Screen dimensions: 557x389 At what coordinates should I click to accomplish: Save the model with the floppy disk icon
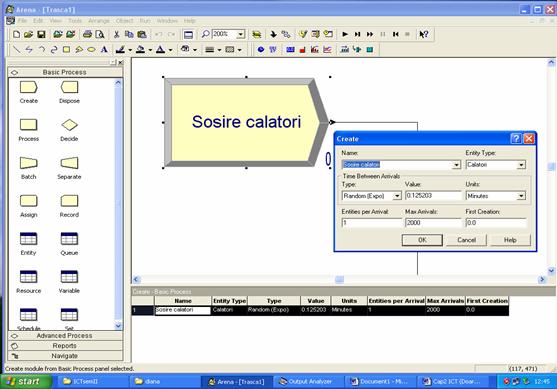41,34
